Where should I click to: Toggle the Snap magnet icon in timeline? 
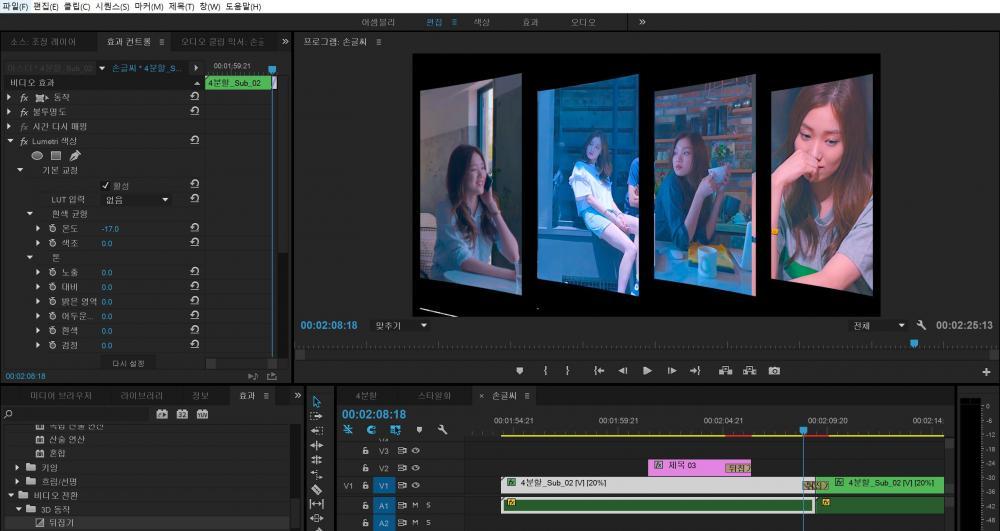coord(371,430)
